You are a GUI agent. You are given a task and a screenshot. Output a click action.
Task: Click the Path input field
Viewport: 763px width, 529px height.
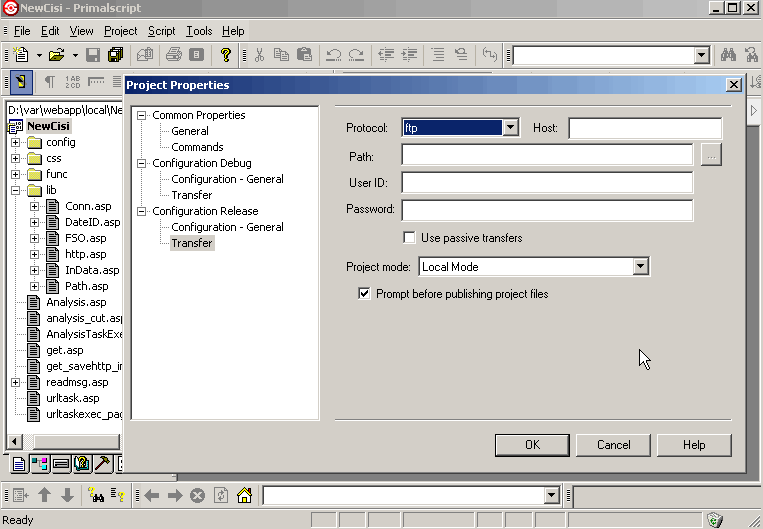click(547, 155)
